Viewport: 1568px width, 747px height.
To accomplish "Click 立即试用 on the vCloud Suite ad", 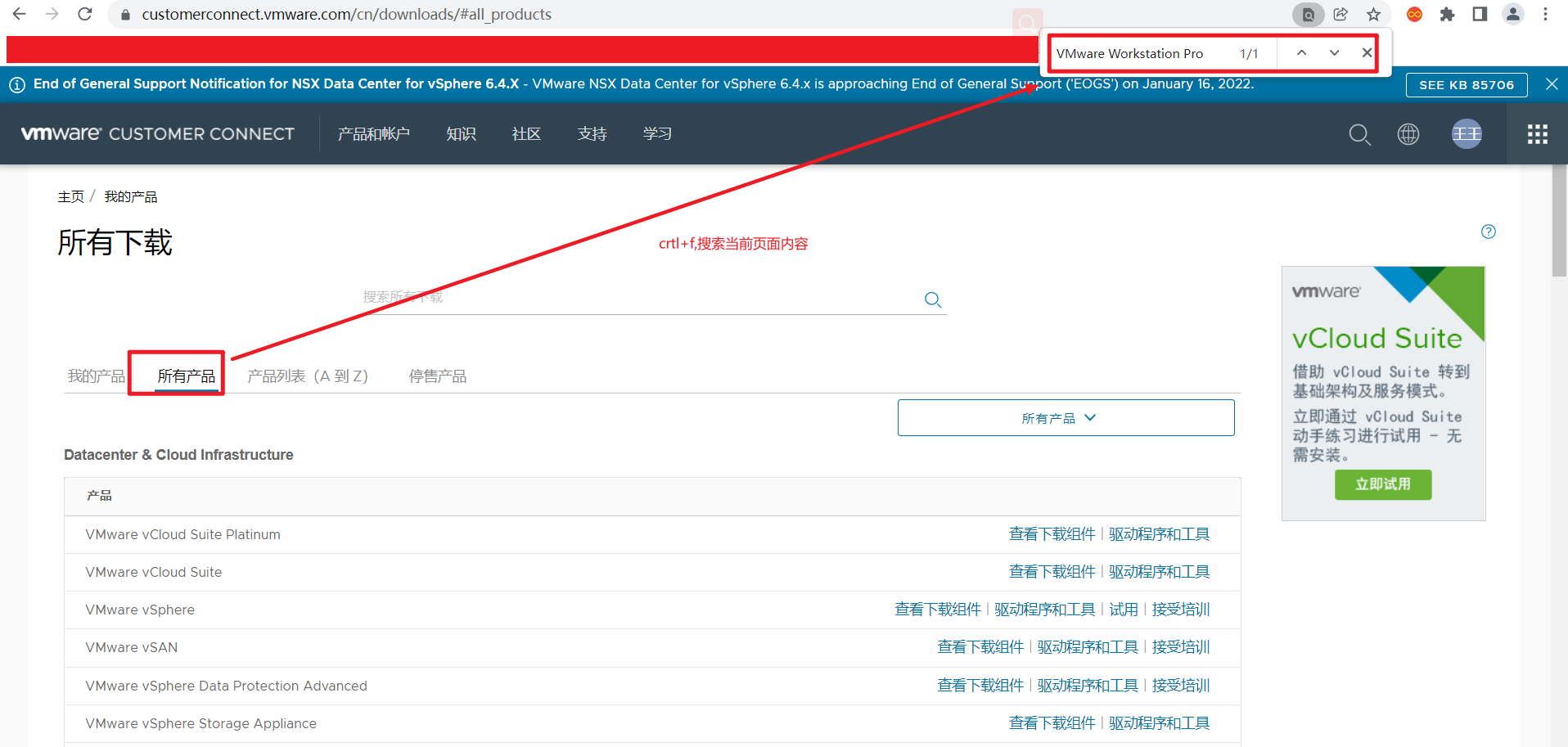I will click(x=1382, y=484).
